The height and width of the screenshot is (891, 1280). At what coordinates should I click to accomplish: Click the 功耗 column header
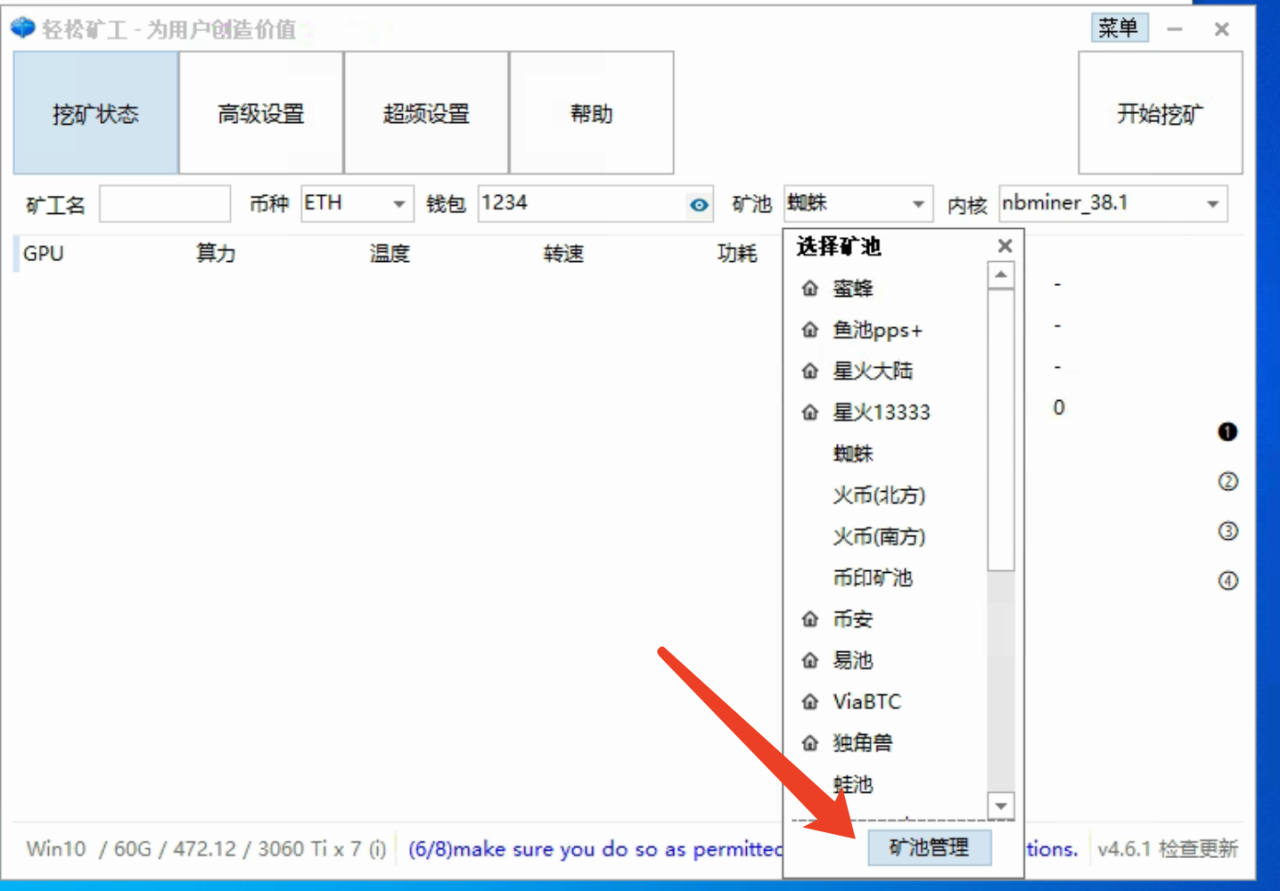tap(738, 254)
